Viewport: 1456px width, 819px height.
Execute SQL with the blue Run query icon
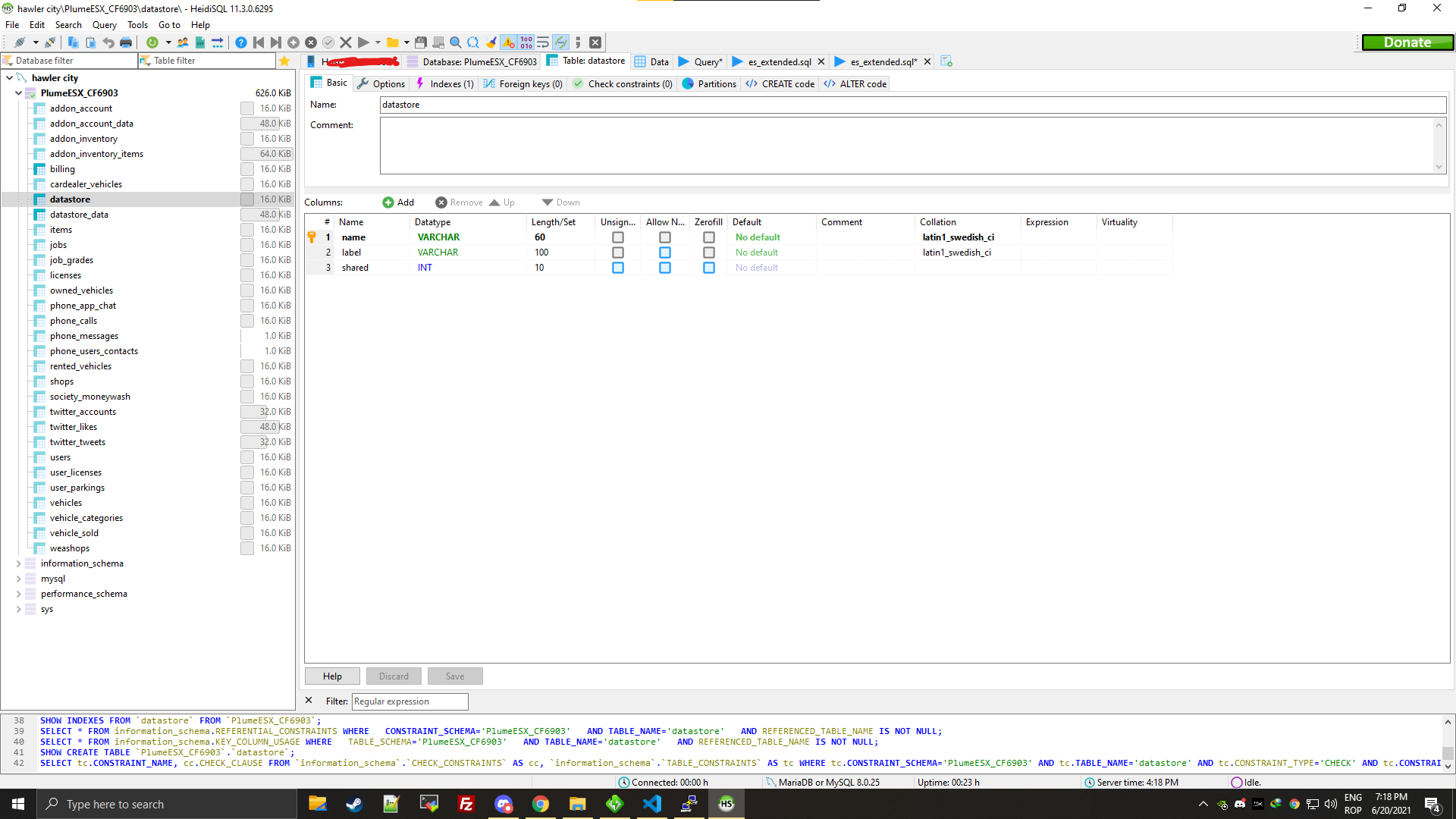point(362,42)
